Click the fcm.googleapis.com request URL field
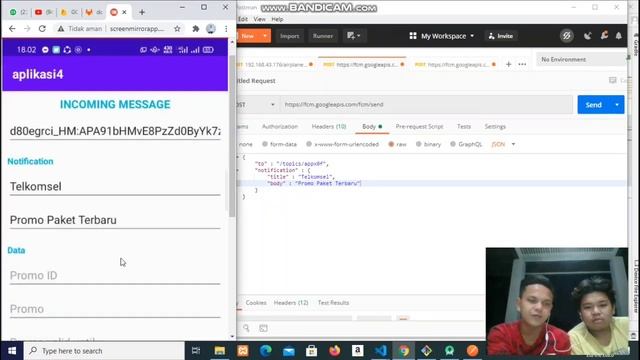This screenshot has width=640, height=360. 426,105
